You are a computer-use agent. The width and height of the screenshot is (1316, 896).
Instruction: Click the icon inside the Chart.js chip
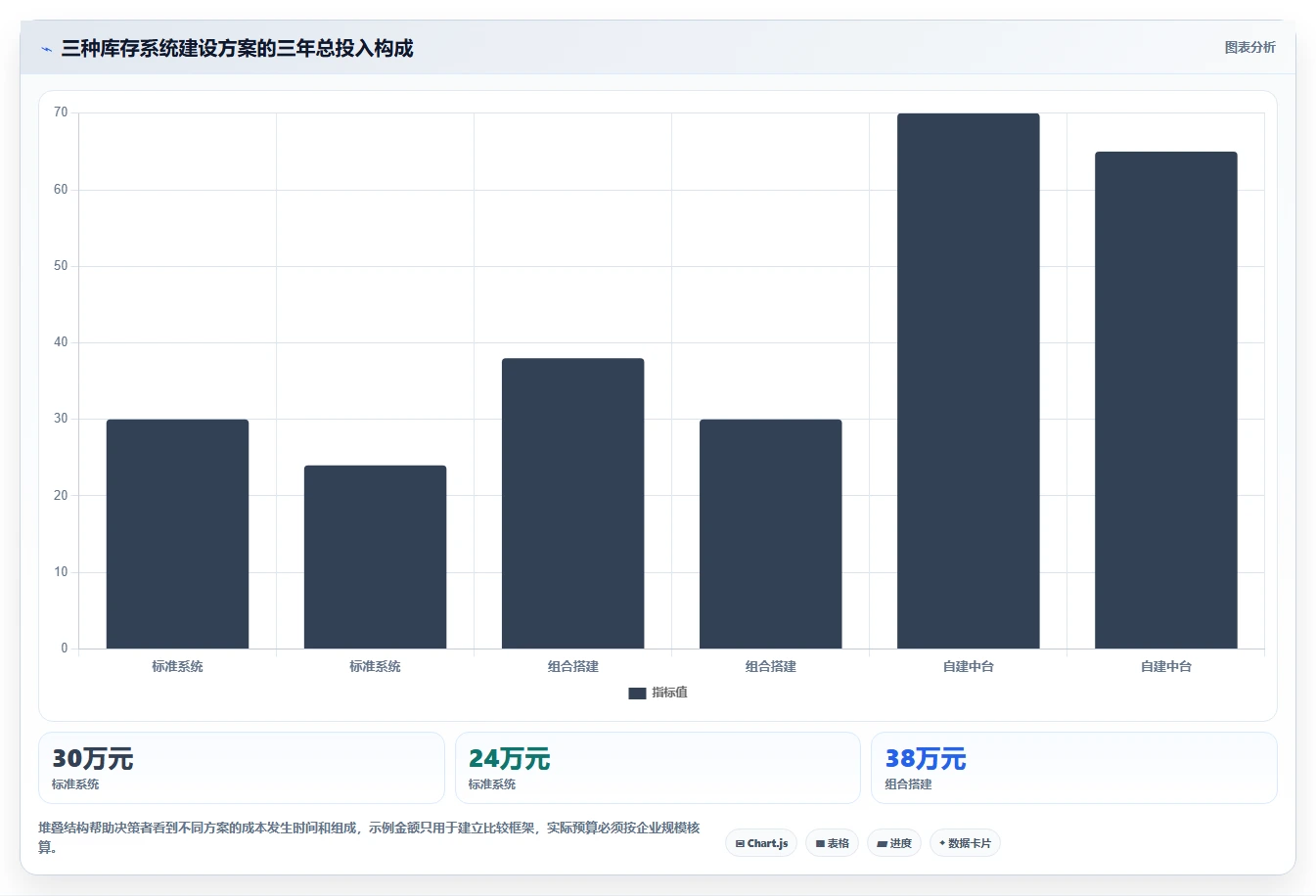[740, 843]
